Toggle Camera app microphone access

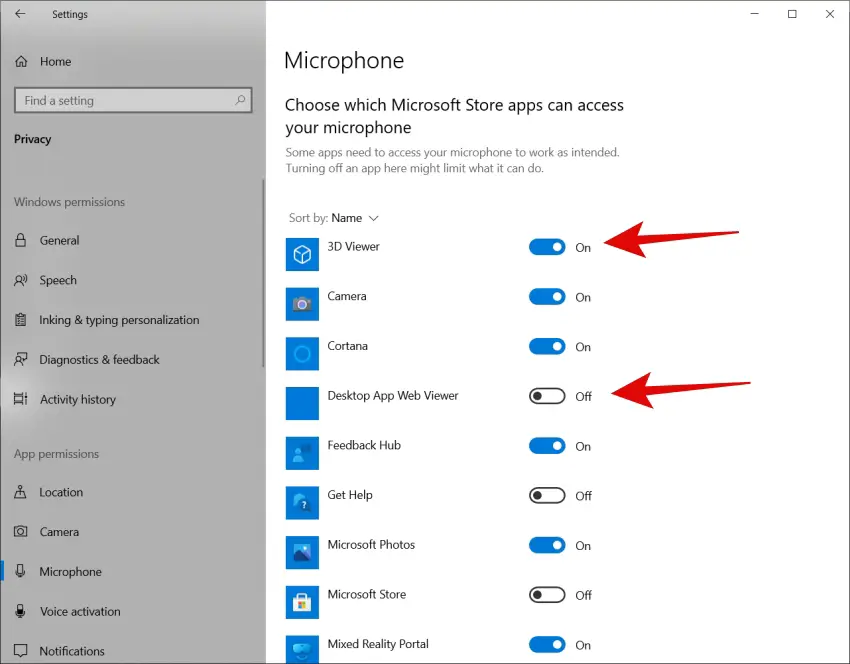(547, 297)
